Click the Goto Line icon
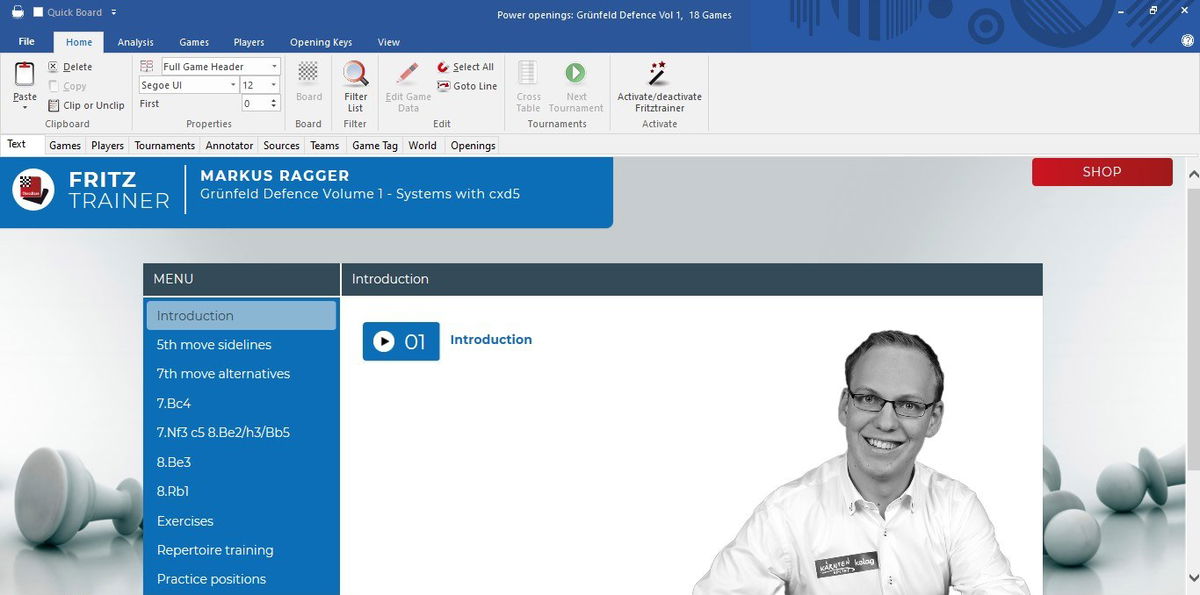Screen dimensions: 1200x595 [443, 86]
